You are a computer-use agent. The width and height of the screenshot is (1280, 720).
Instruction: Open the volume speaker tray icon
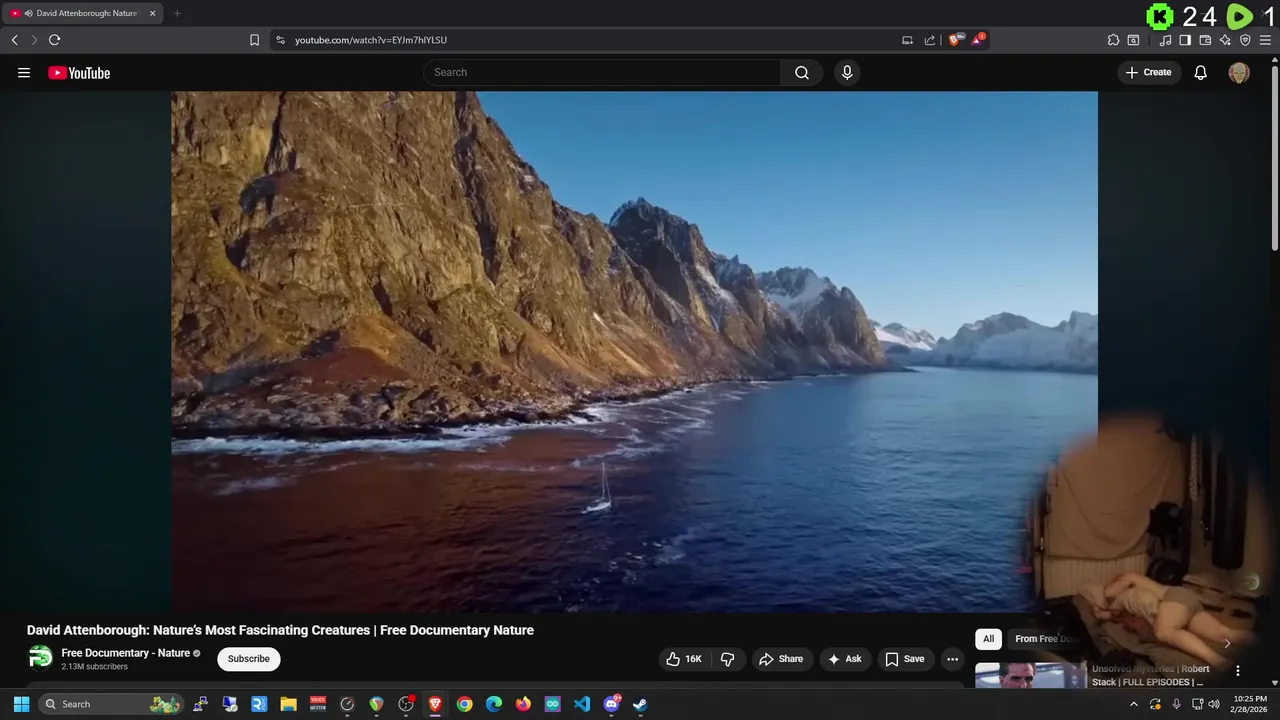point(1213,704)
